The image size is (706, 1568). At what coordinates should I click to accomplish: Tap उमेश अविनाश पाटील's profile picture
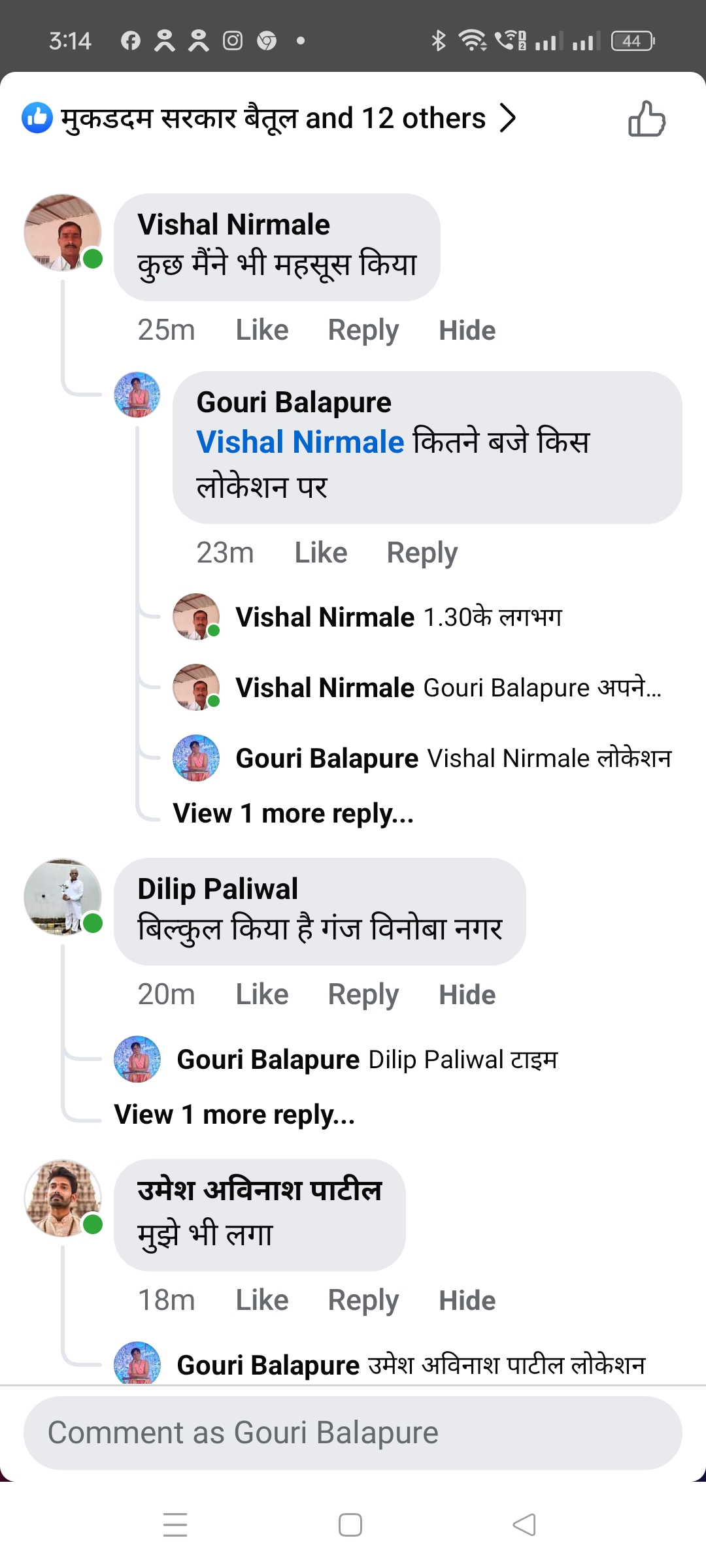(63, 1198)
